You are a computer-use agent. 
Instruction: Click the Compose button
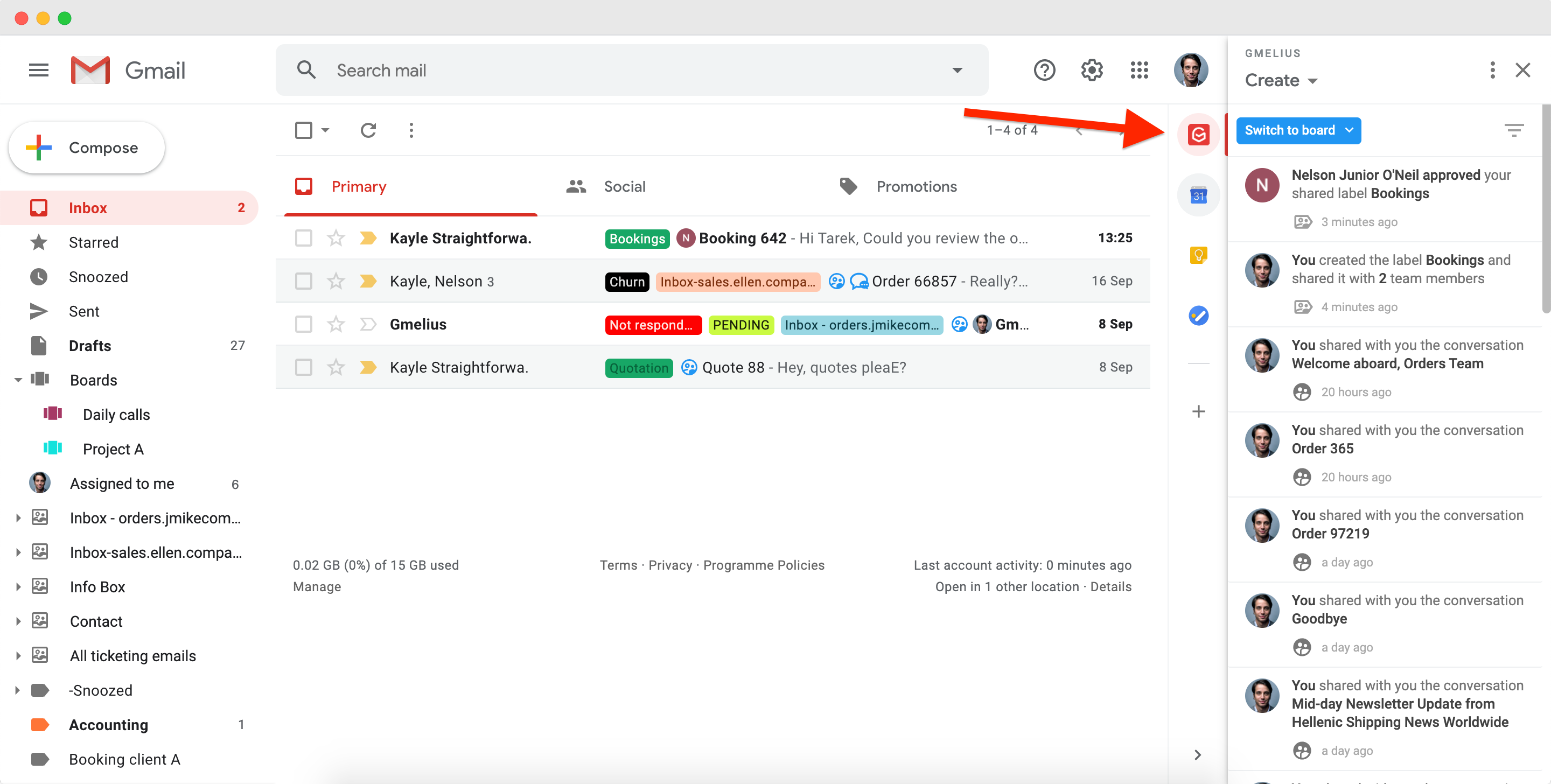coord(87,148)
